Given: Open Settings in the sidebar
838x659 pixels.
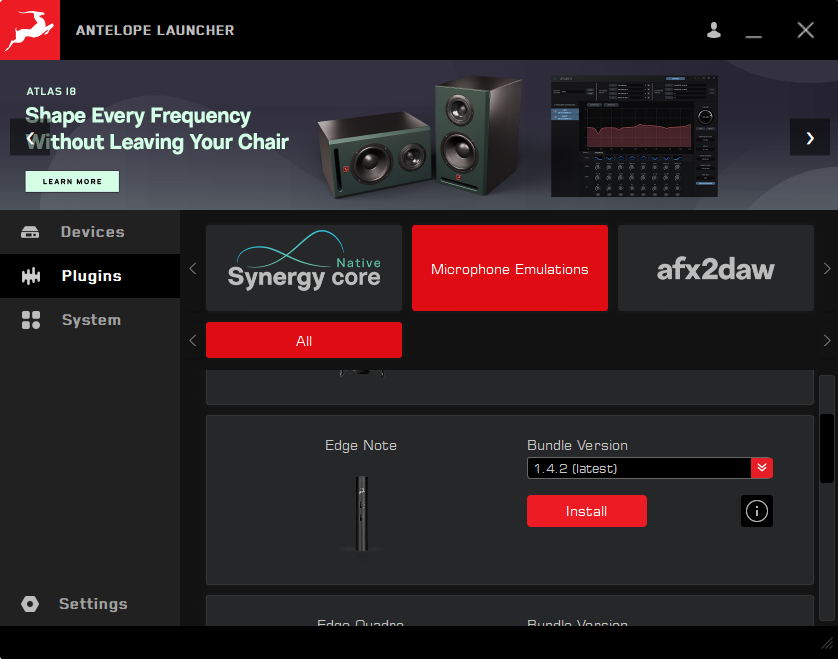Looking at the screenshot, I should (90, 604).
